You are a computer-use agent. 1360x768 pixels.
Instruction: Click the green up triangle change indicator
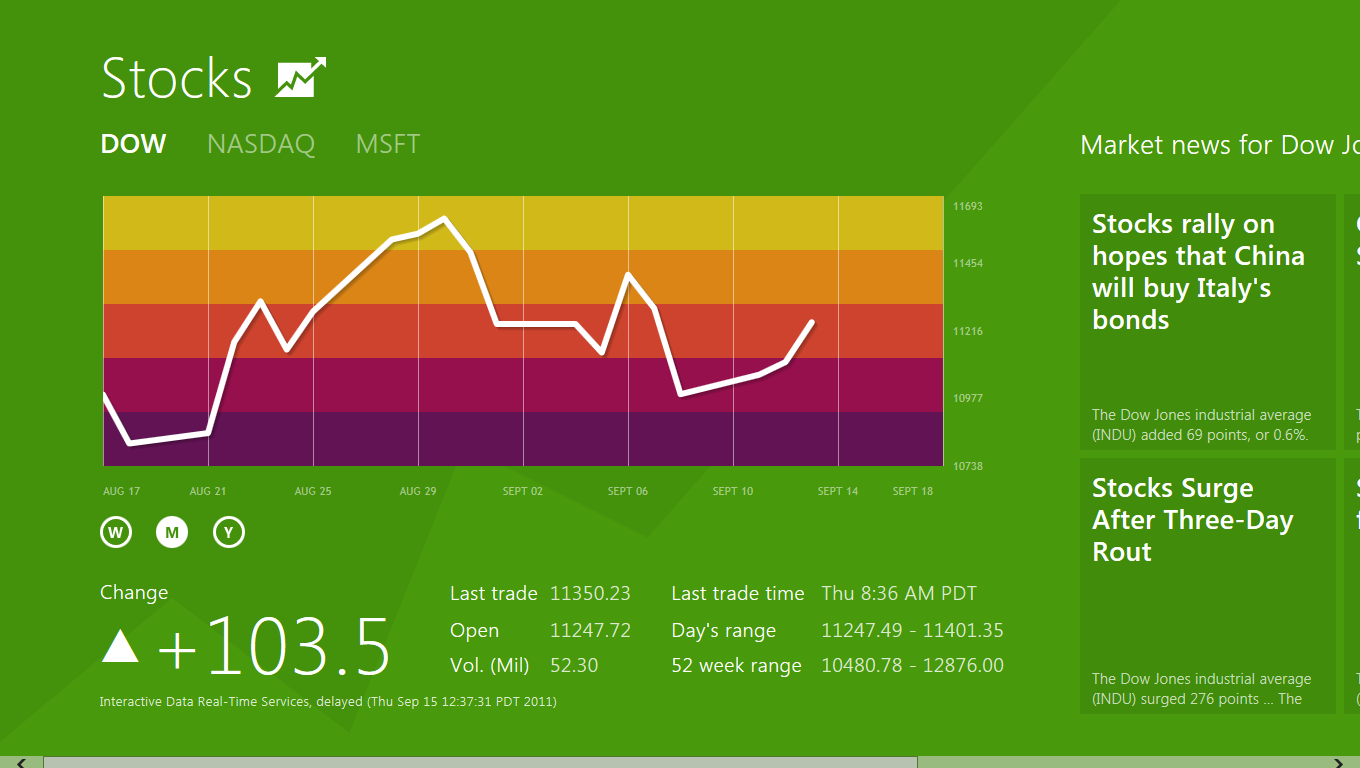[x=120, y=646]
